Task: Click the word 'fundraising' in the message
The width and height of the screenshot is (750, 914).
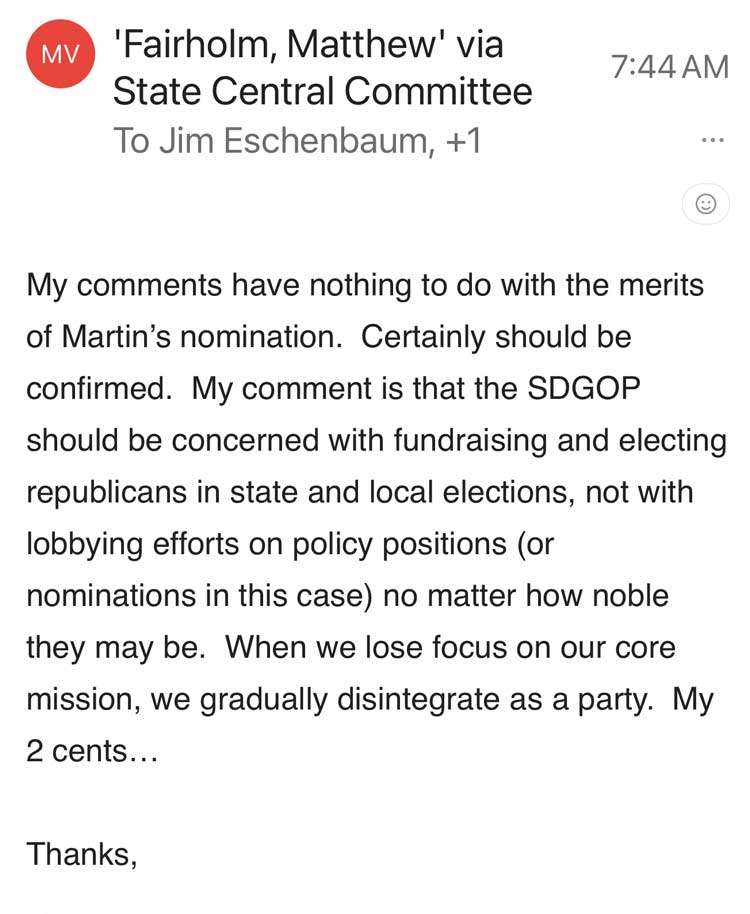Action: [470, 441]
